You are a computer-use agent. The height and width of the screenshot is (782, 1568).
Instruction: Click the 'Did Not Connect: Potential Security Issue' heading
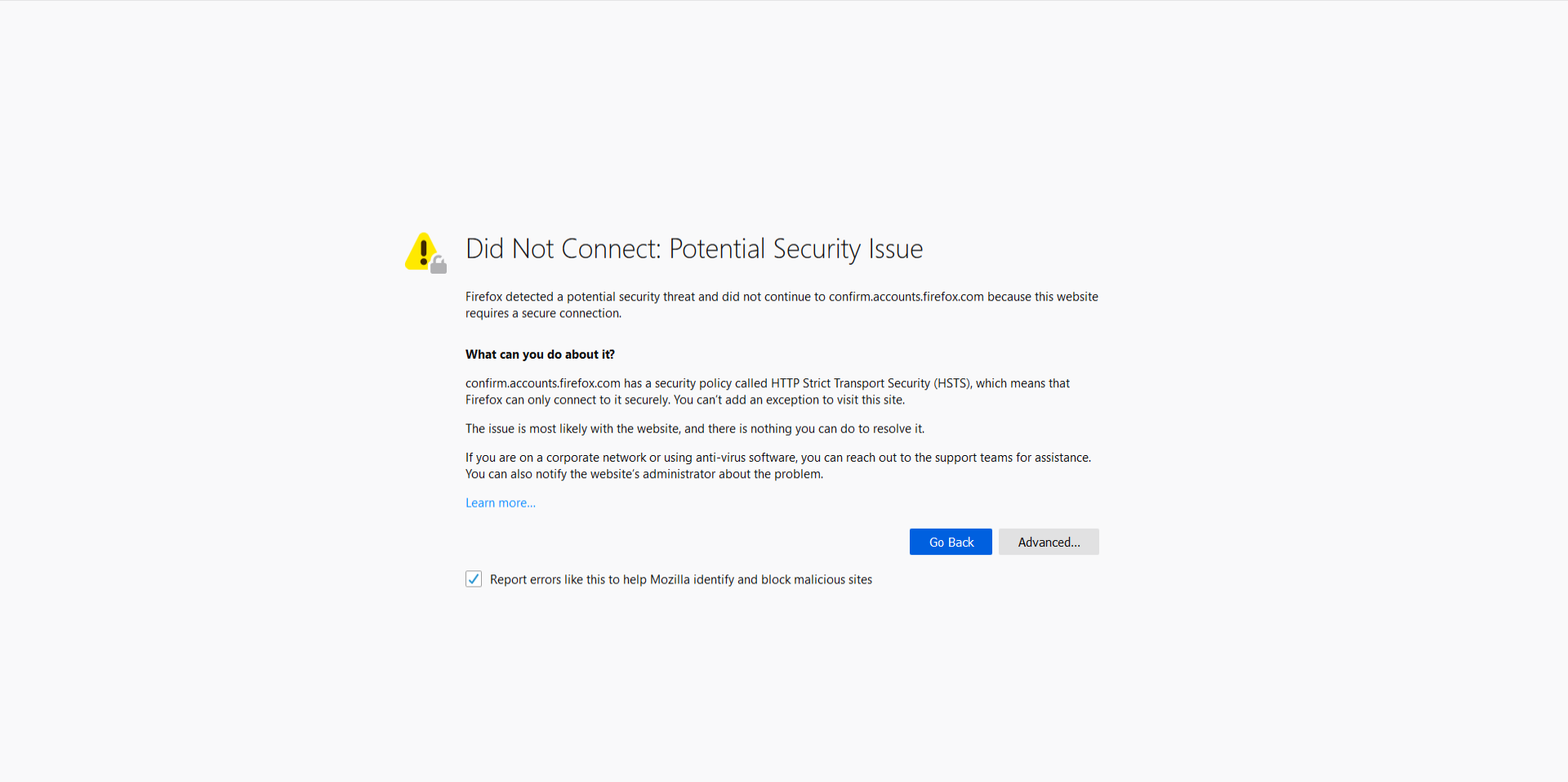(694, 248)
